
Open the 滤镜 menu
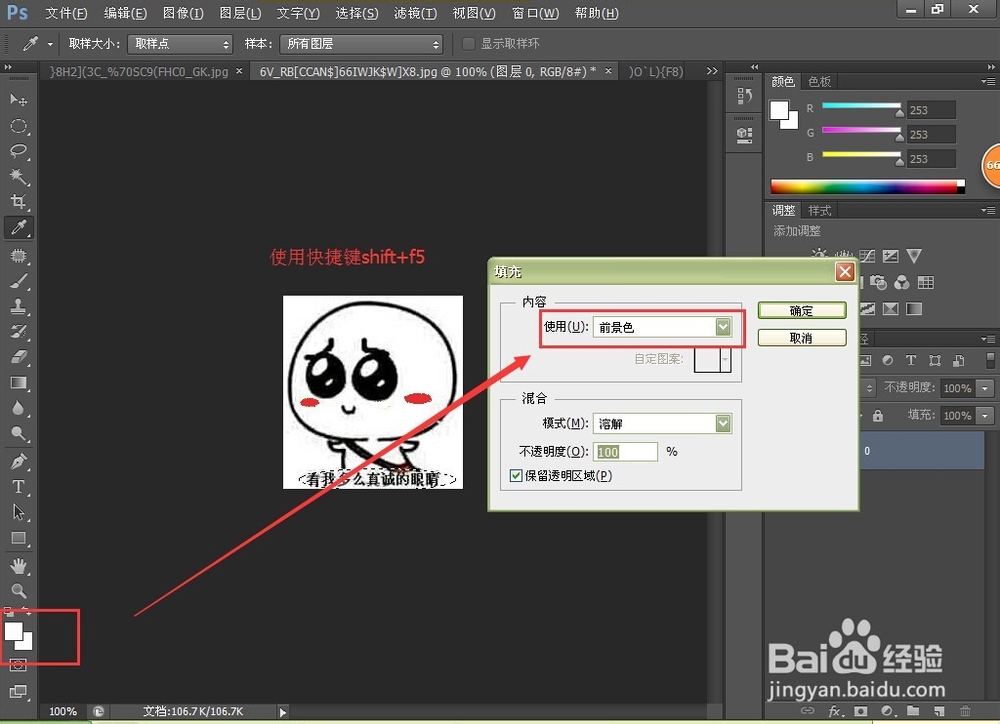point(415,13)
